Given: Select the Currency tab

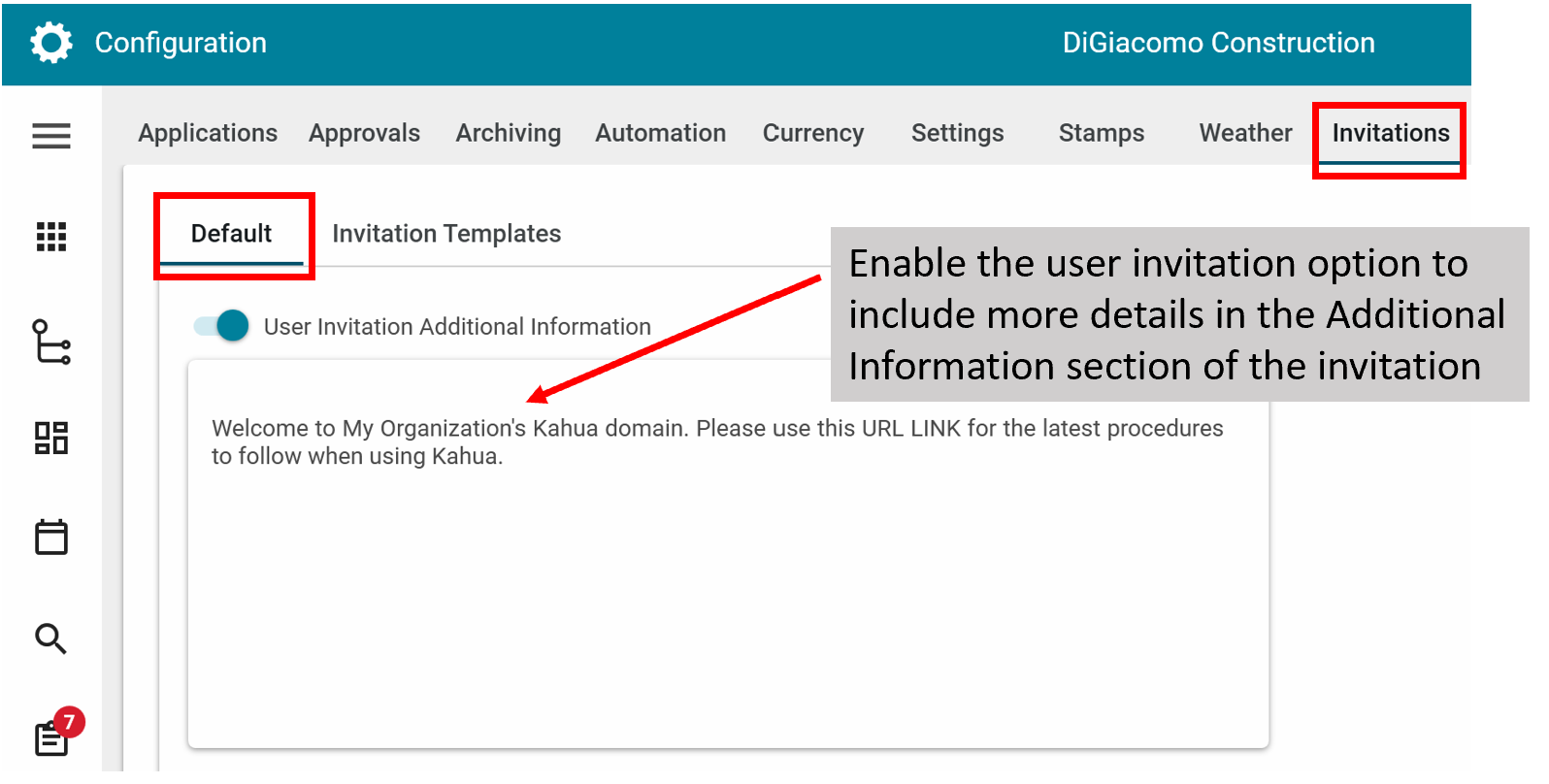Looking at the screenshot, I should (x=812, y=133).
